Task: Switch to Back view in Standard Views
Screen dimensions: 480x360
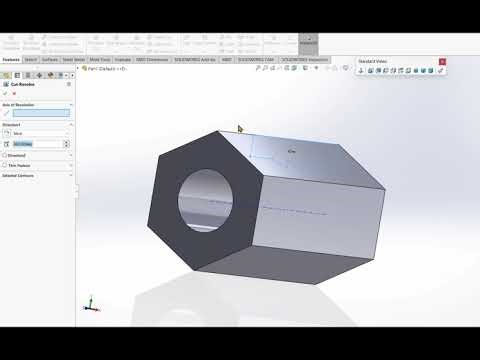Action: [x=378, y=70]
